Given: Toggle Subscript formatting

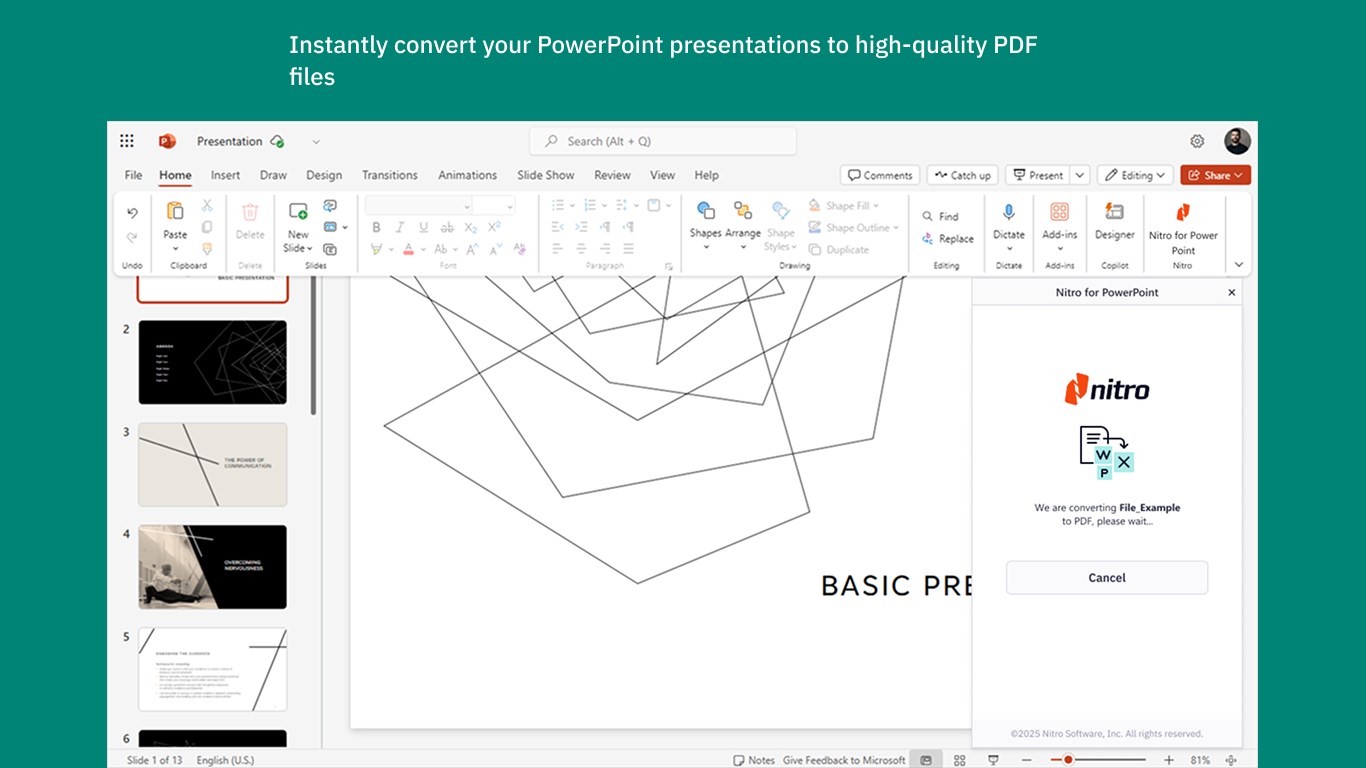Looking at the screenshot, I should pos(471,227).
